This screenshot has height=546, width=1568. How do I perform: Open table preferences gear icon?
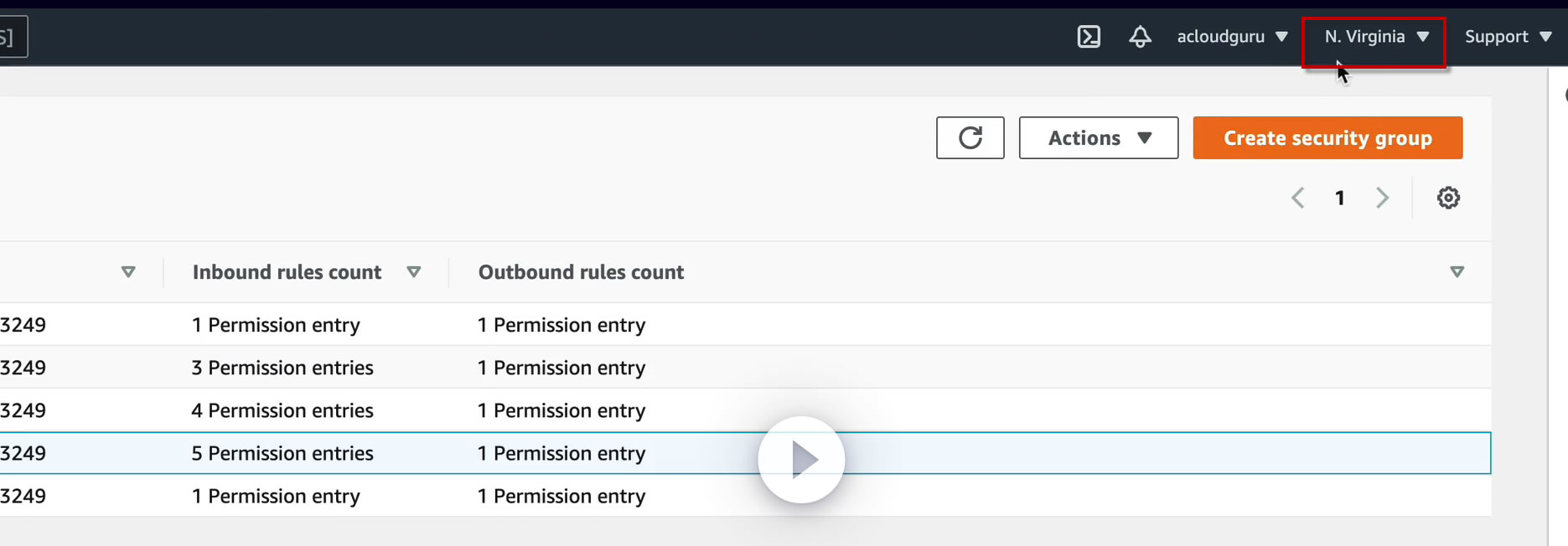coord(1448,198)
